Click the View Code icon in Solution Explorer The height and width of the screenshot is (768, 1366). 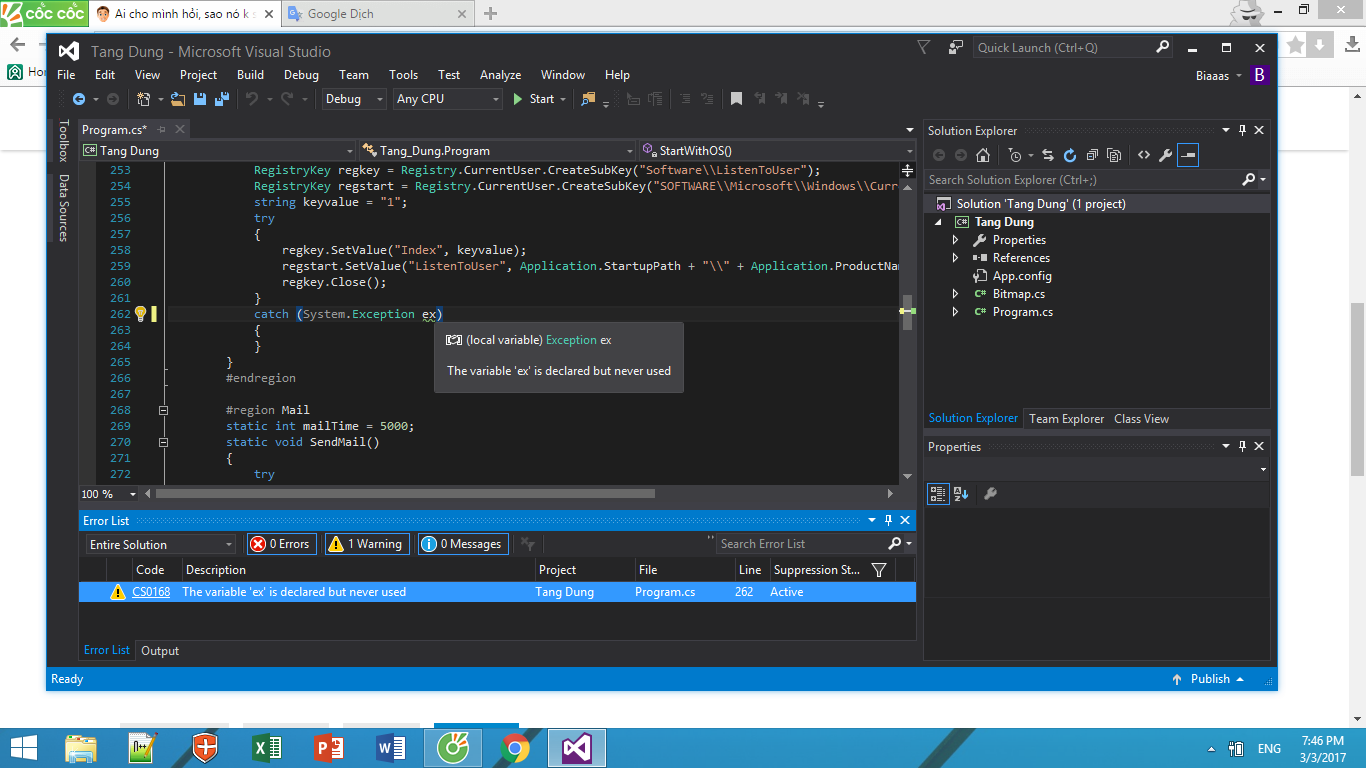[1144, 155]
